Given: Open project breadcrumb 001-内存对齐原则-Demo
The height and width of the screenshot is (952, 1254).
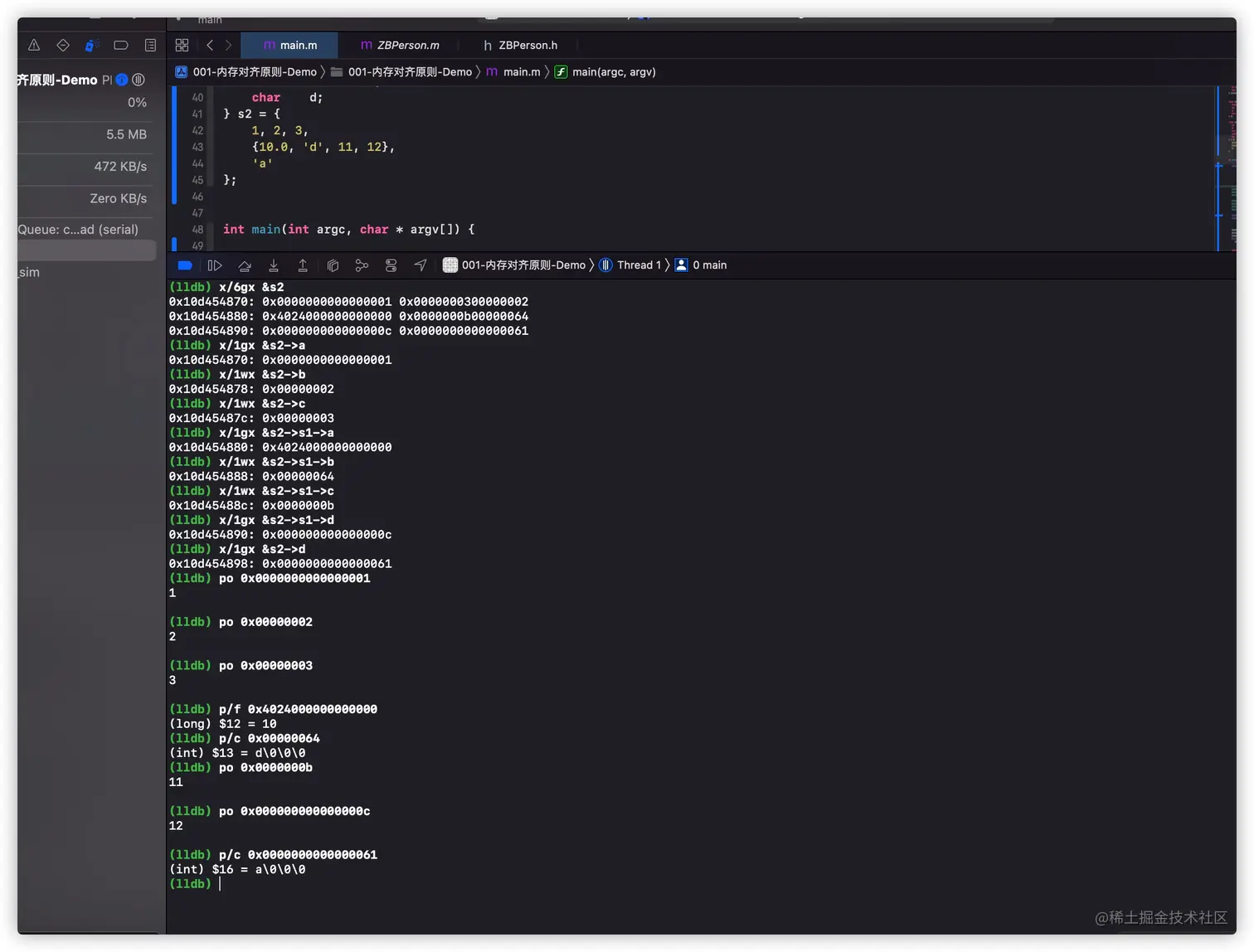Looking at the screenshot, I should (246, 72).
